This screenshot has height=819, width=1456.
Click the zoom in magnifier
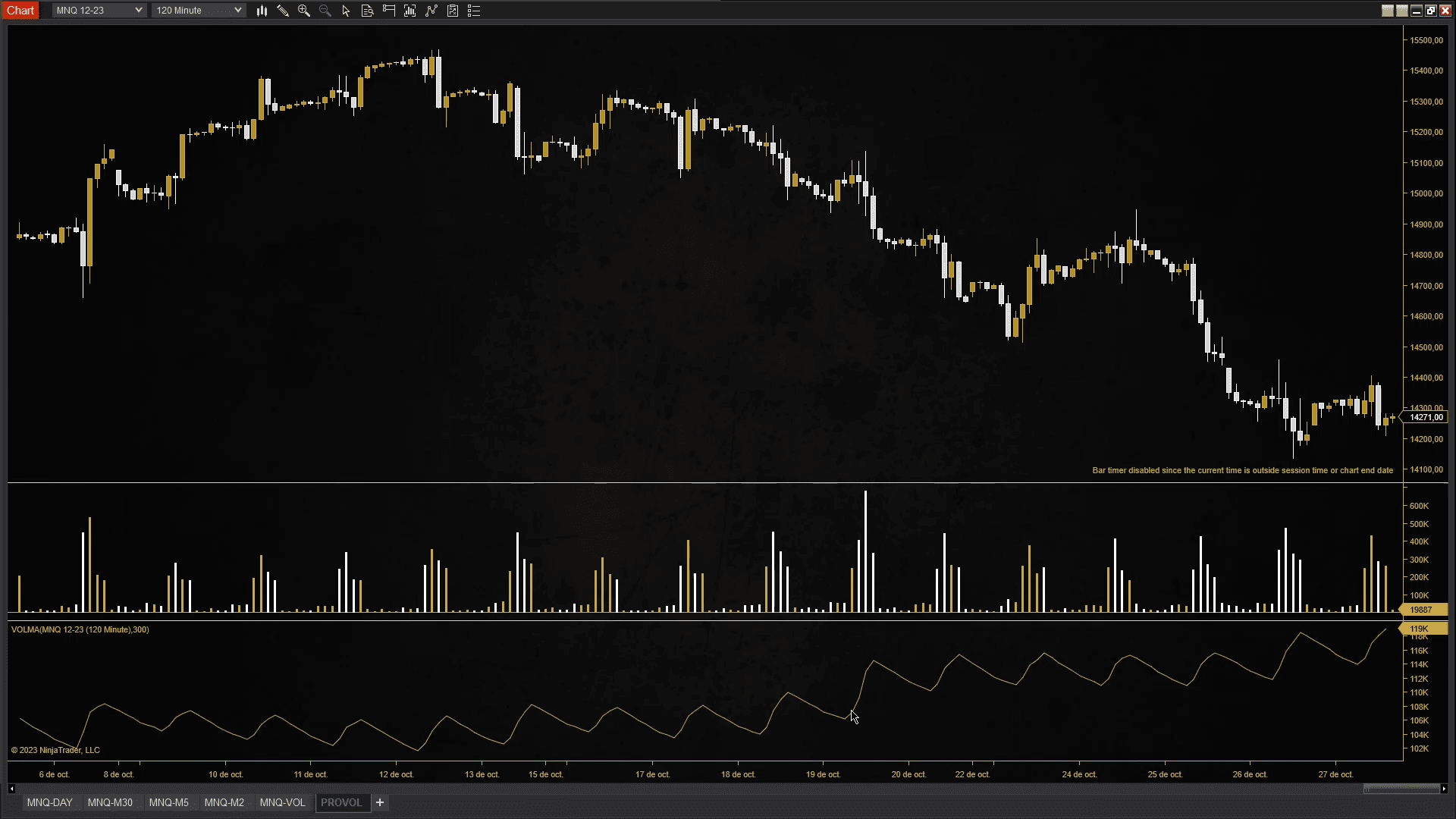(x=304, y=11)
